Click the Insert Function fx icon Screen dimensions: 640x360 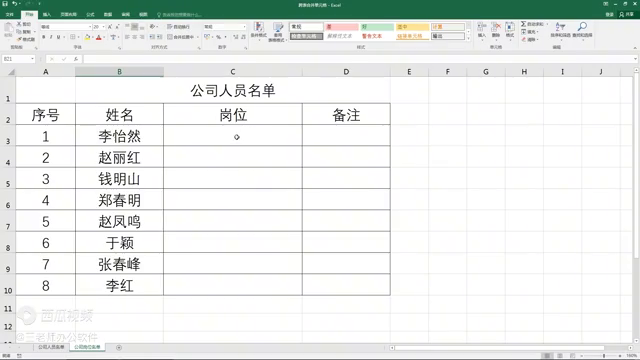coord(76,59)
